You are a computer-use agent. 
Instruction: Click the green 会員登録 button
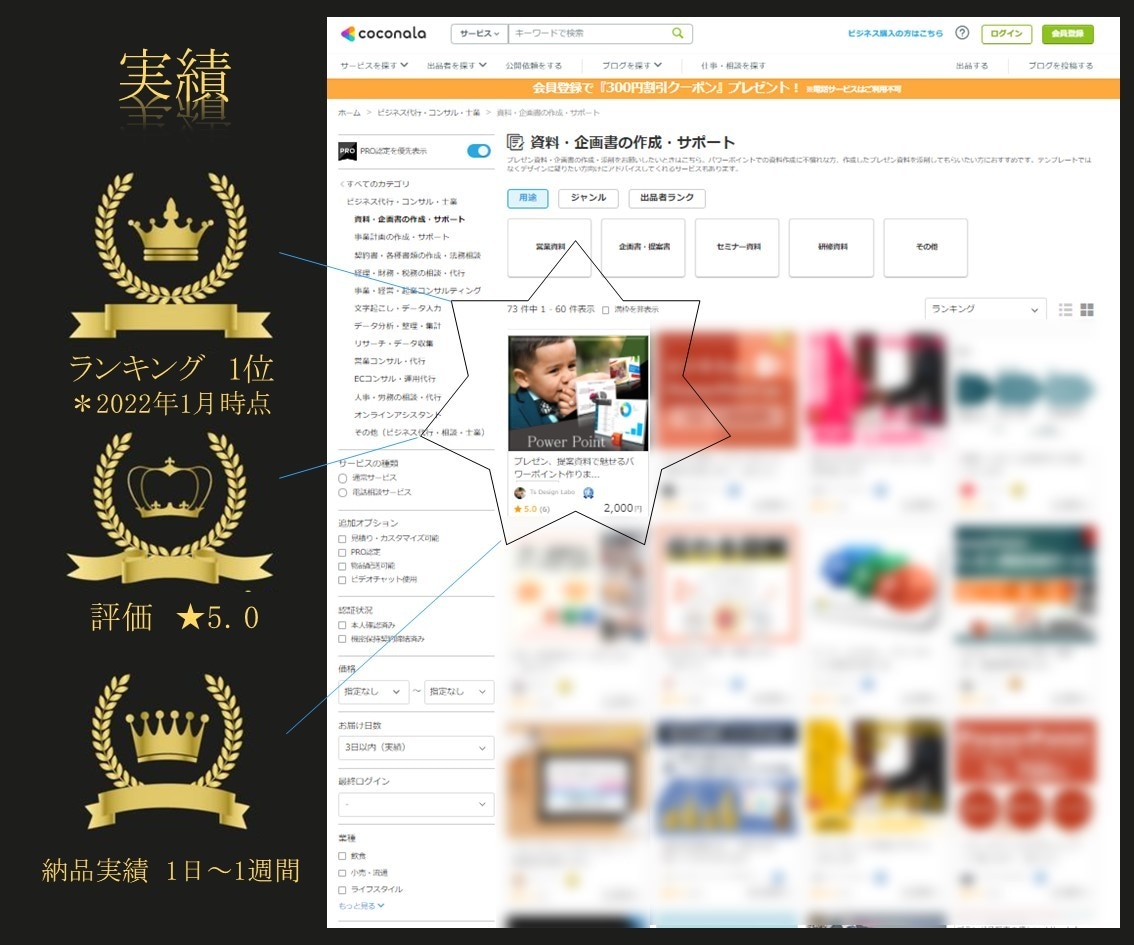pyautogui.click(x=1067, y=34)
